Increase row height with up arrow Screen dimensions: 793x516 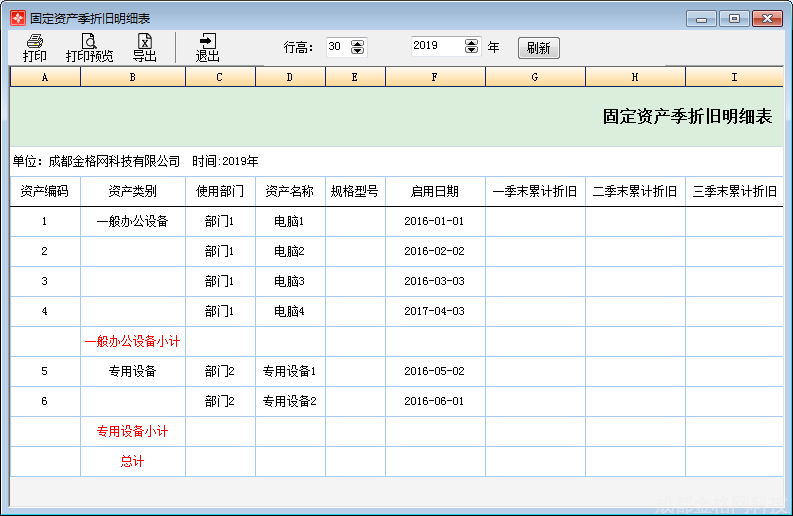pos(358,43)
